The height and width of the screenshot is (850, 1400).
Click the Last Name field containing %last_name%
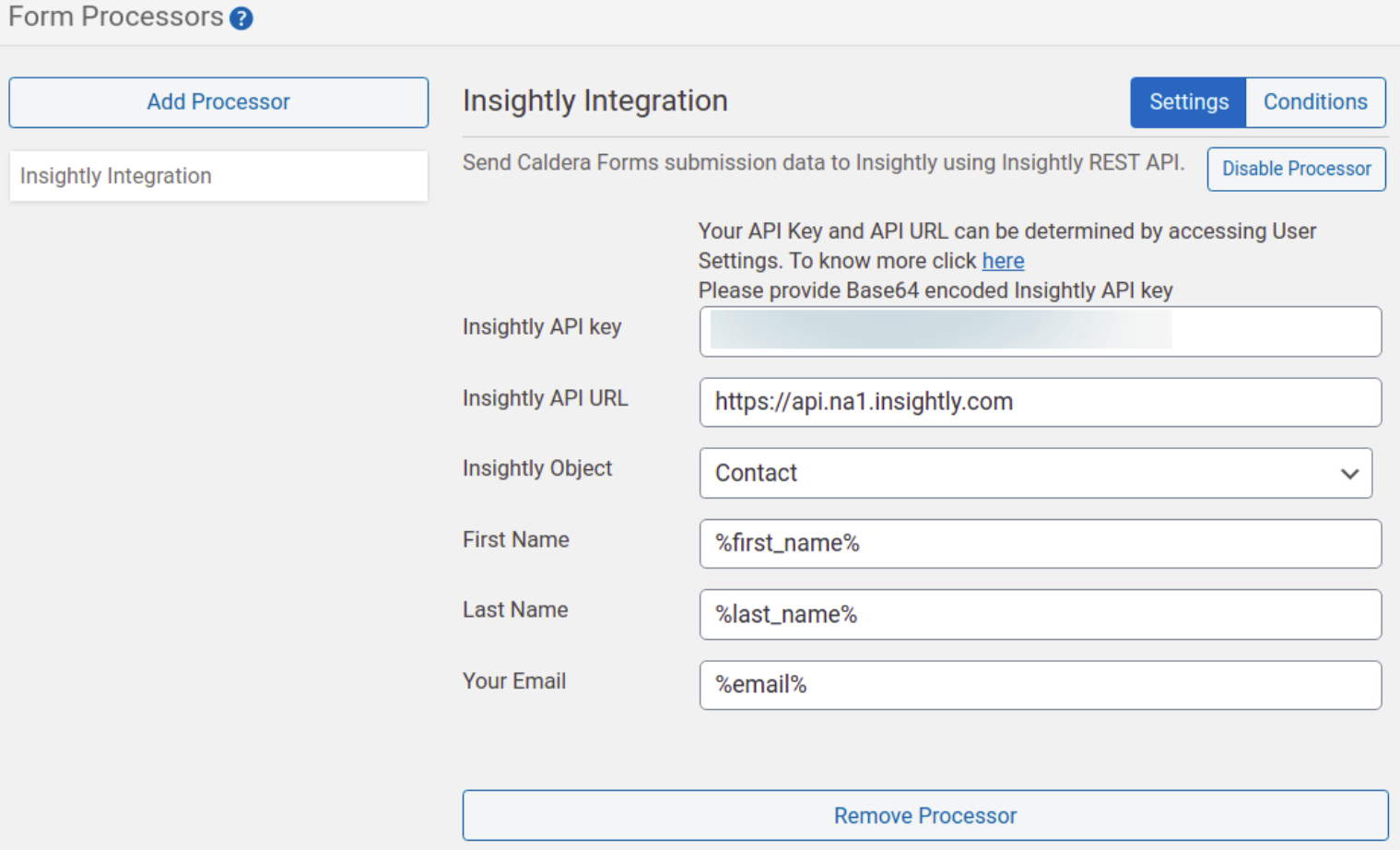coord(1041,614)
